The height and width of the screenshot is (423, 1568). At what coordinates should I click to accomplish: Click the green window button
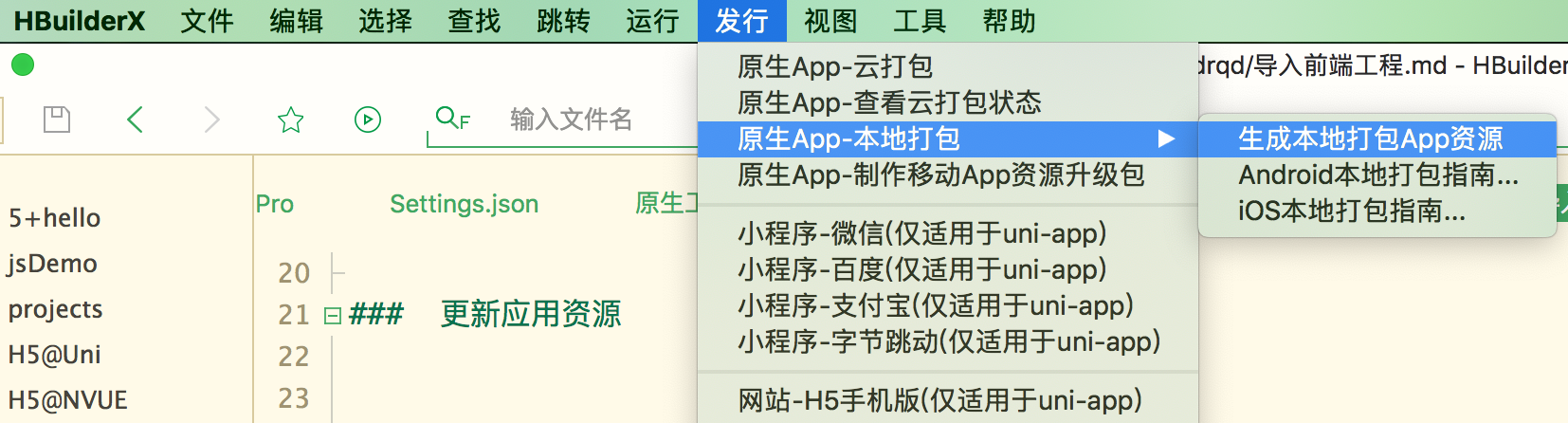pos(23,64)
